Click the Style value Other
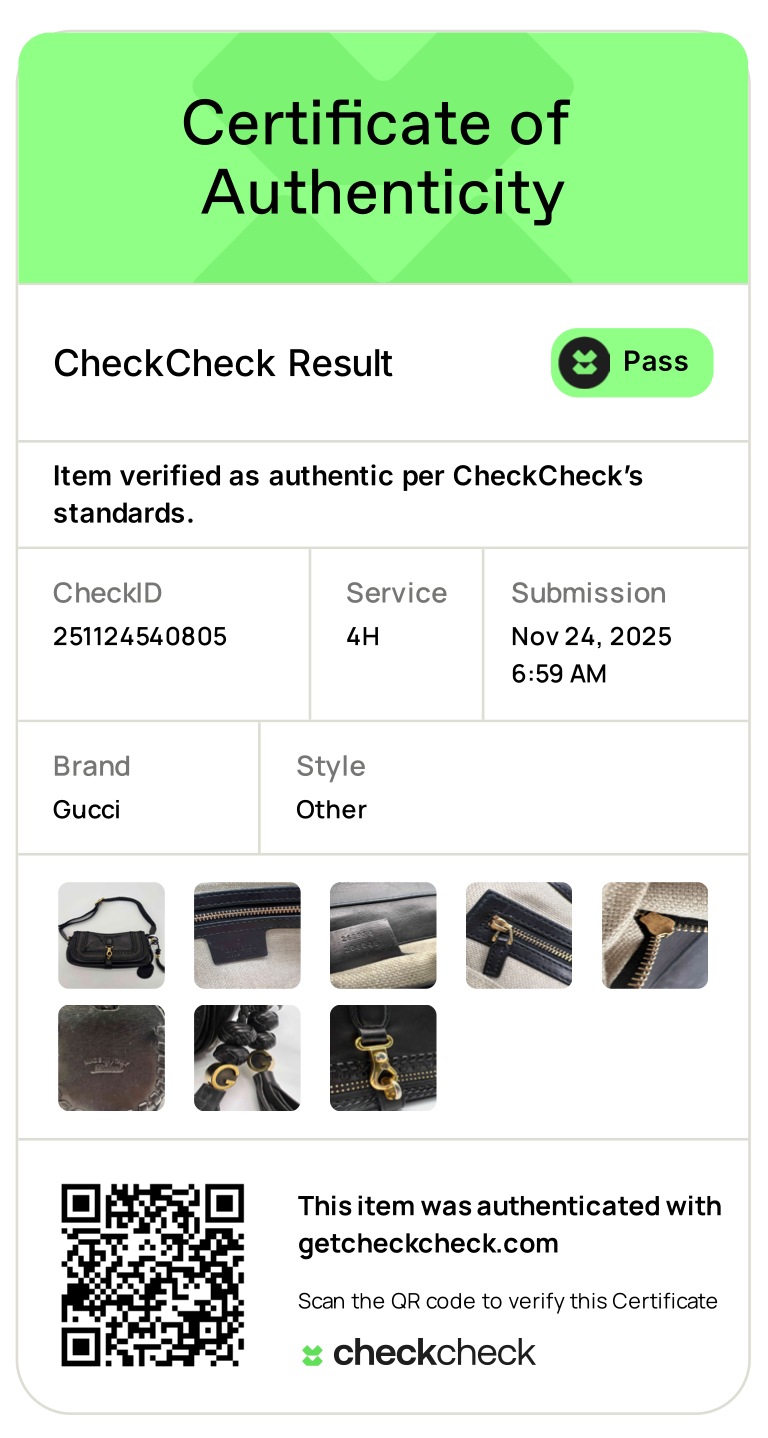 331,810
